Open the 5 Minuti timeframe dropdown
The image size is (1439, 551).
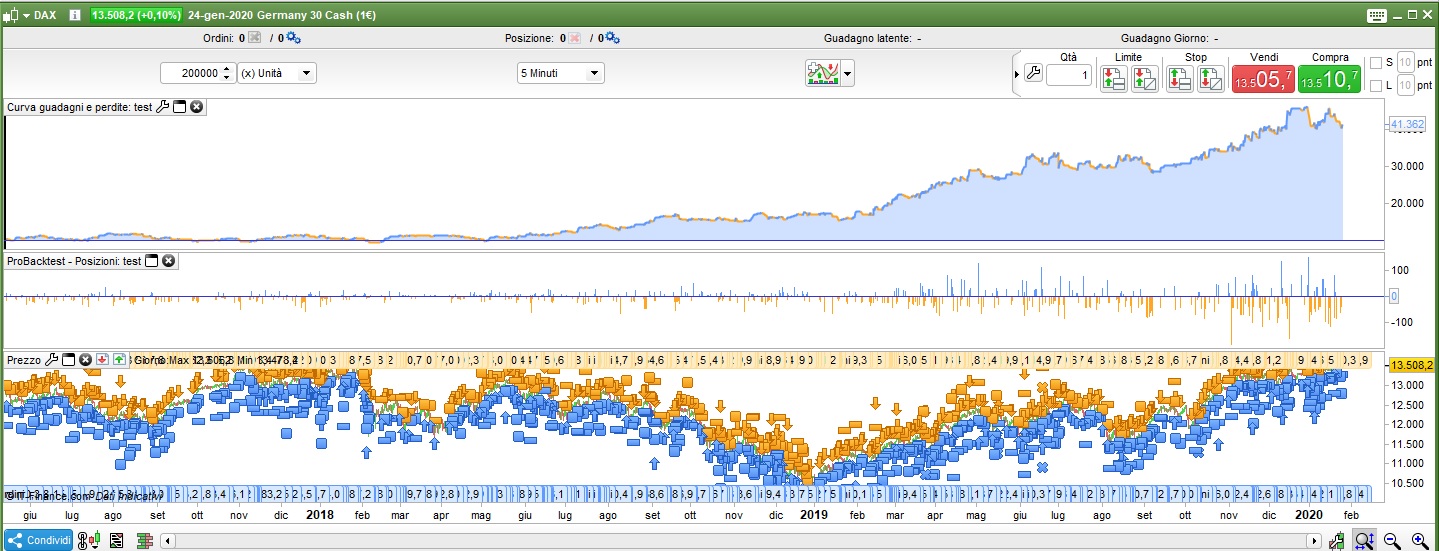tap(560, 73)
